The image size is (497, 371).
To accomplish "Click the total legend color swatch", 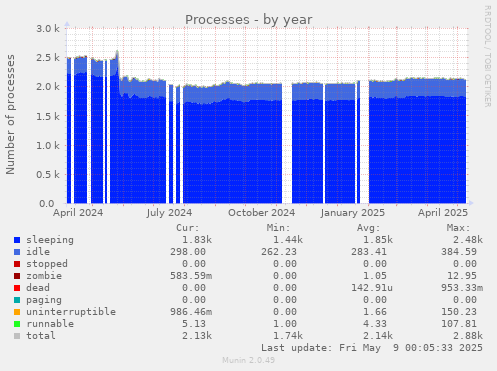I will pos(17,336).
